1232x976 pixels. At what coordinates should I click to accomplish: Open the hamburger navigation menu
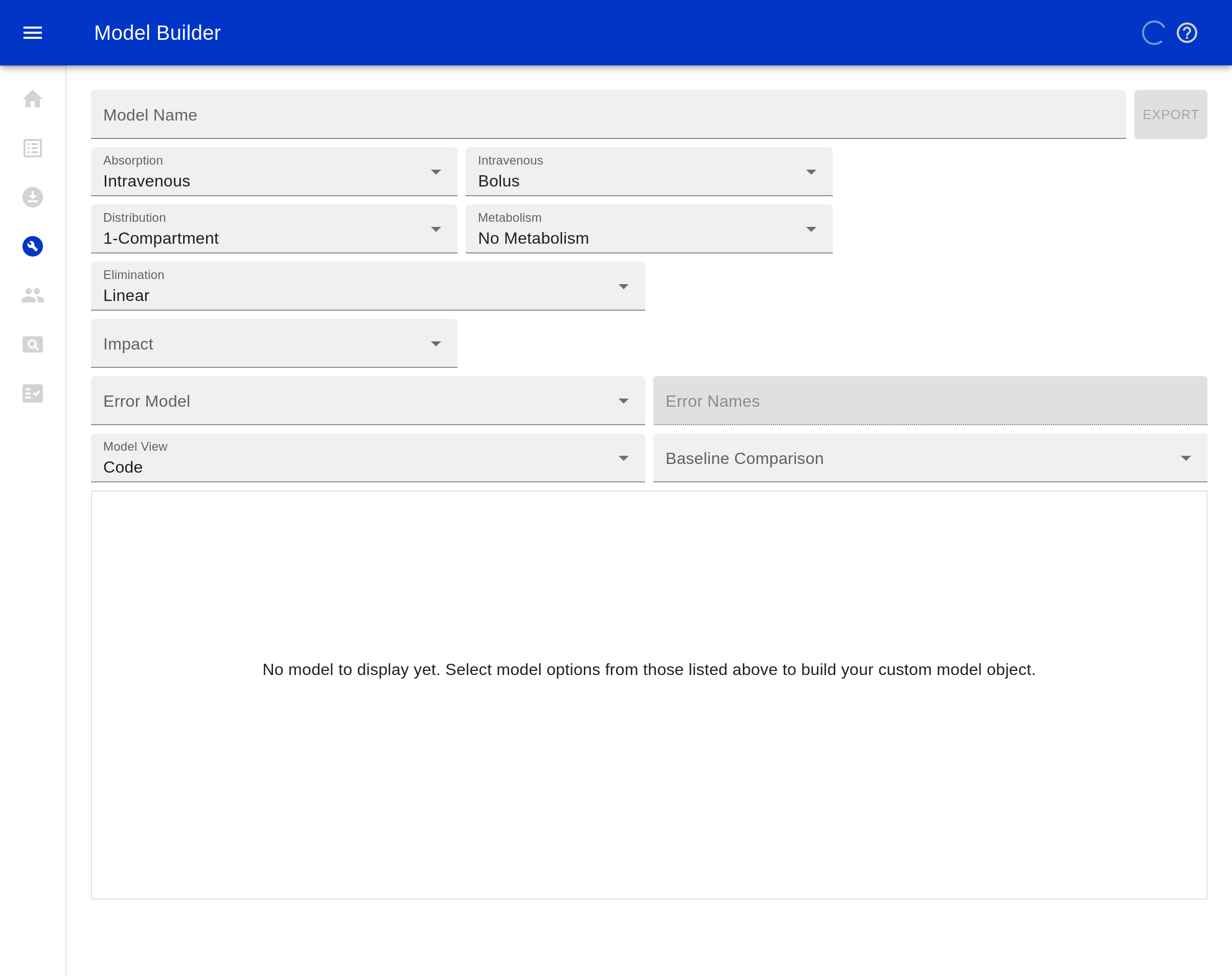[33, 33]
